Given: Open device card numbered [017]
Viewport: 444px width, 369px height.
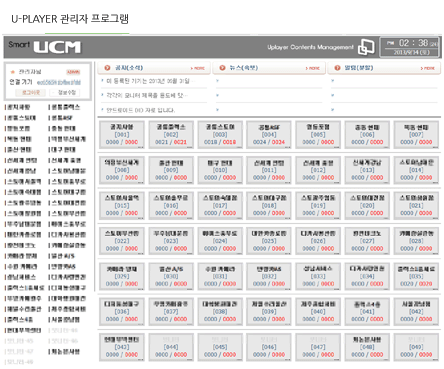Looking at the screenshot, I should tap(220, 206).
